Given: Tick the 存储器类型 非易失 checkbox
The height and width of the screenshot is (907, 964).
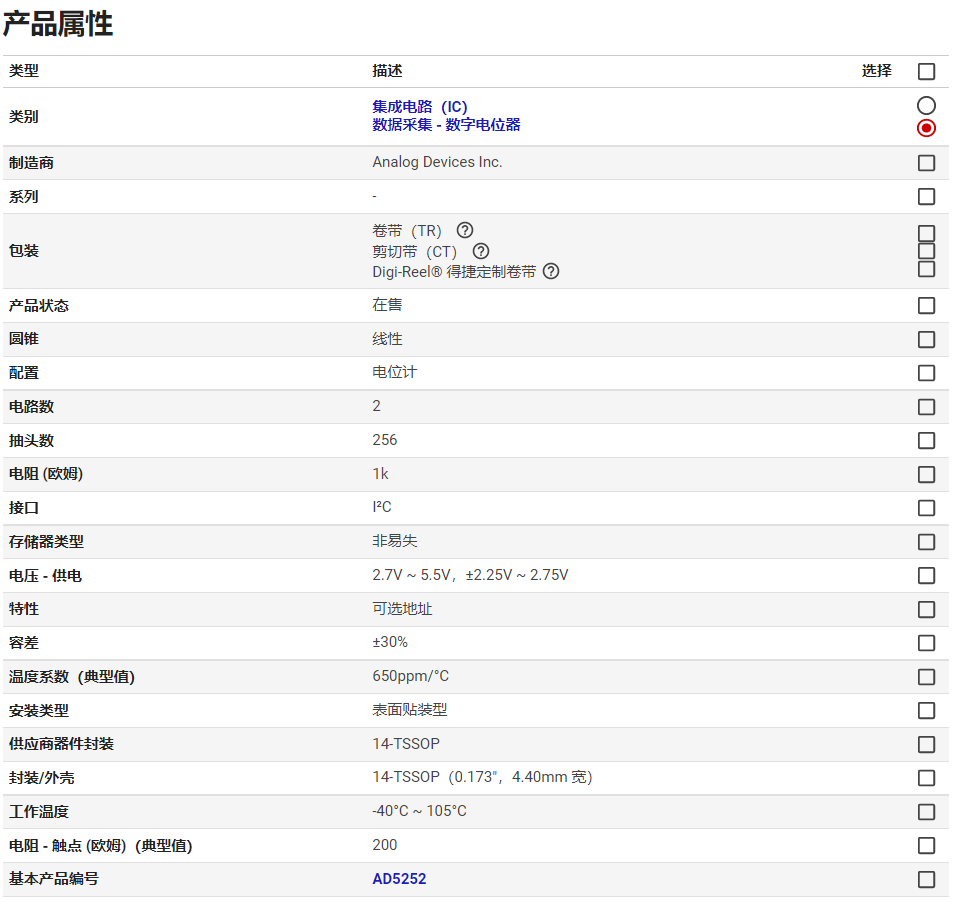Looking at the screenshot, I should (x=926, y=542).
